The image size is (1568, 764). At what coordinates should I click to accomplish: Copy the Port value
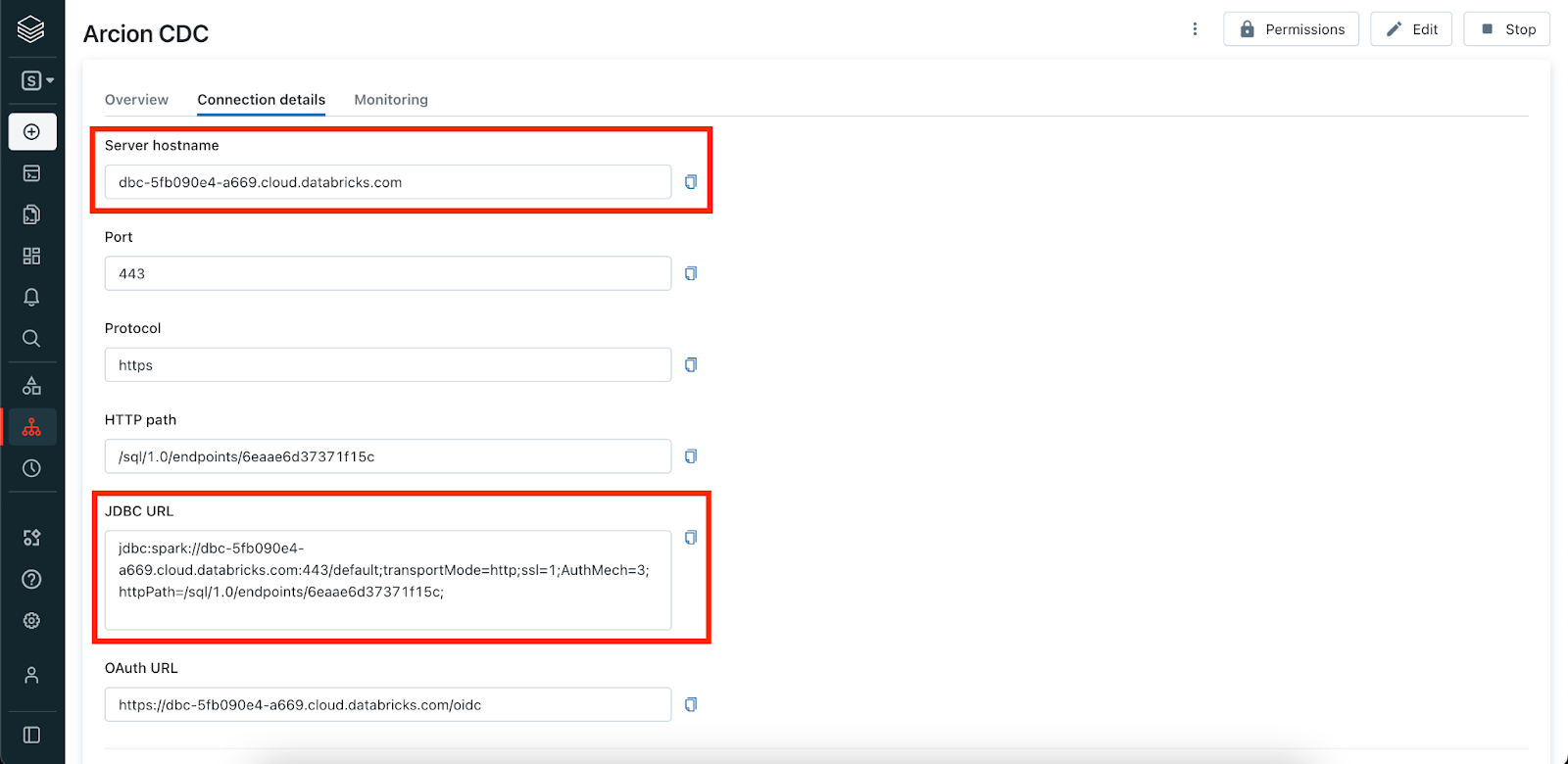(691, 273)
